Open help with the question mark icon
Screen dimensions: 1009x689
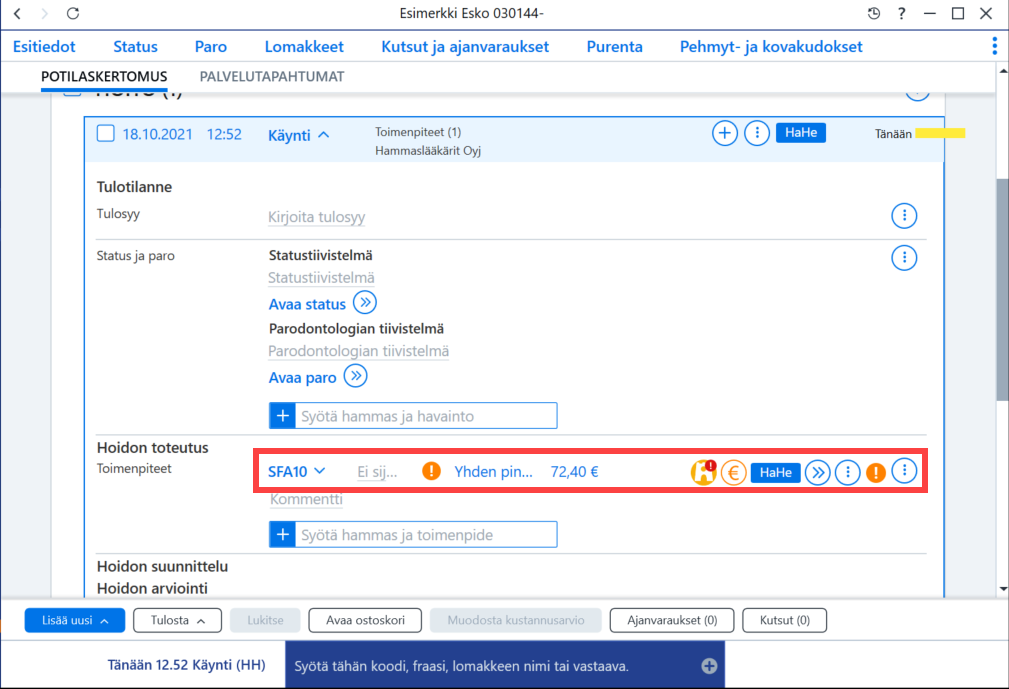point(902,14)
